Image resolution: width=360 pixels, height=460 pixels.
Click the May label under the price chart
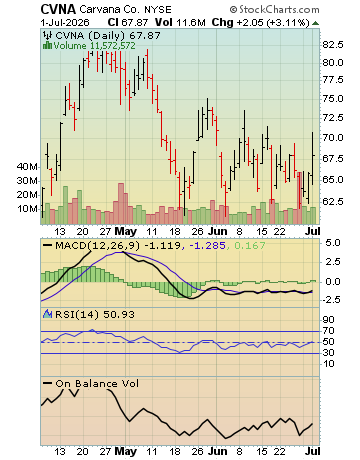tap(126, 232)
